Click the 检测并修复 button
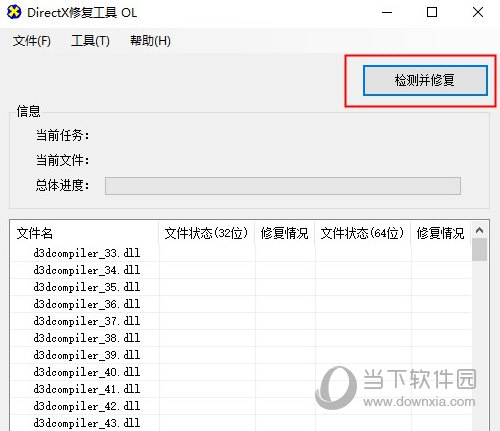 point(425,80)
